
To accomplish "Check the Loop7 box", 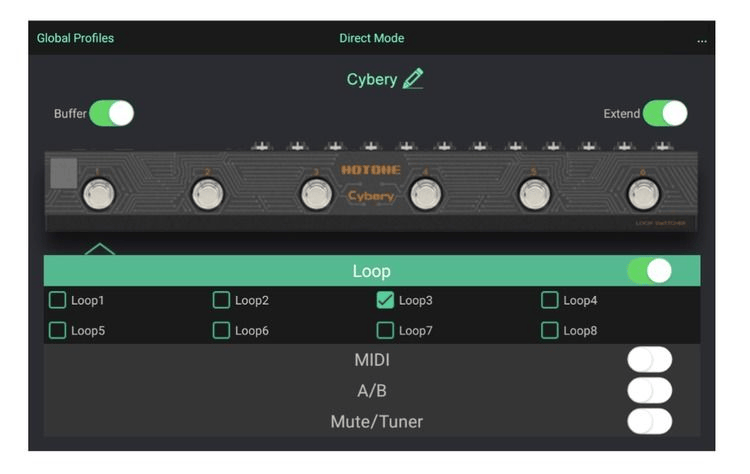I will pos(385,330).
